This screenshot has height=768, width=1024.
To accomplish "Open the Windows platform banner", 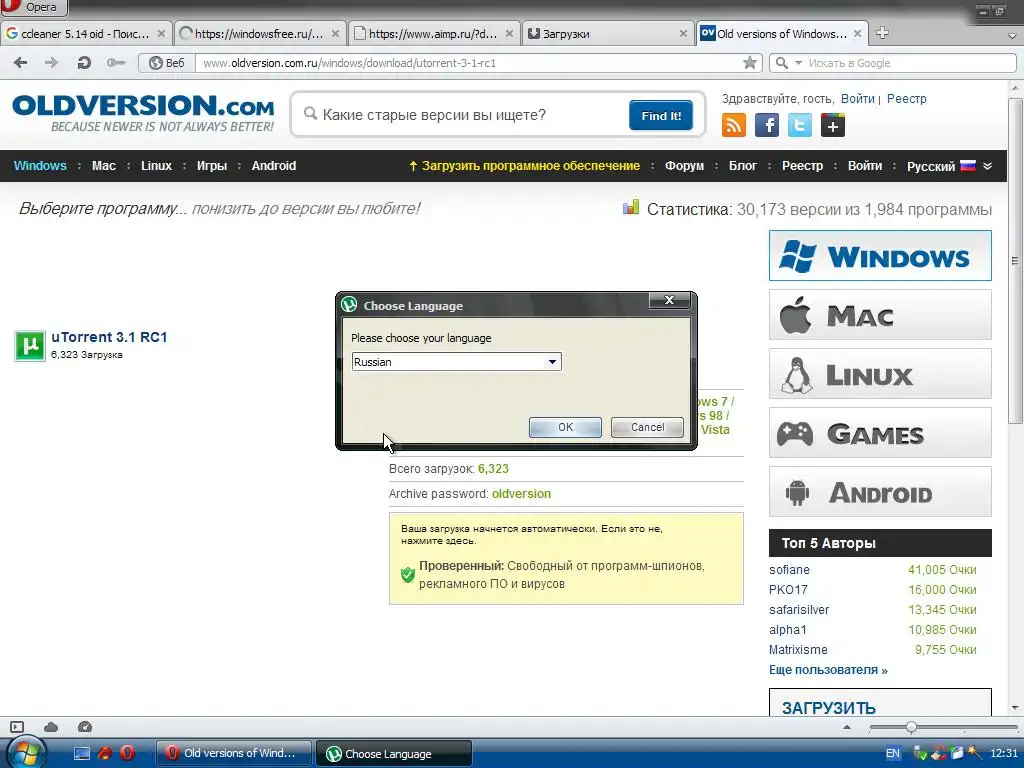I will point(880,255).
